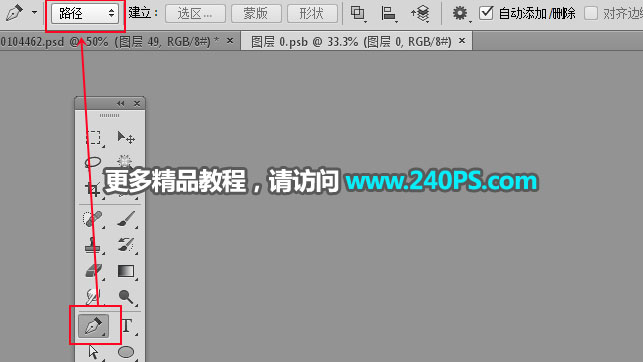
Task: Select the Lasso tool
Action: 93,162
